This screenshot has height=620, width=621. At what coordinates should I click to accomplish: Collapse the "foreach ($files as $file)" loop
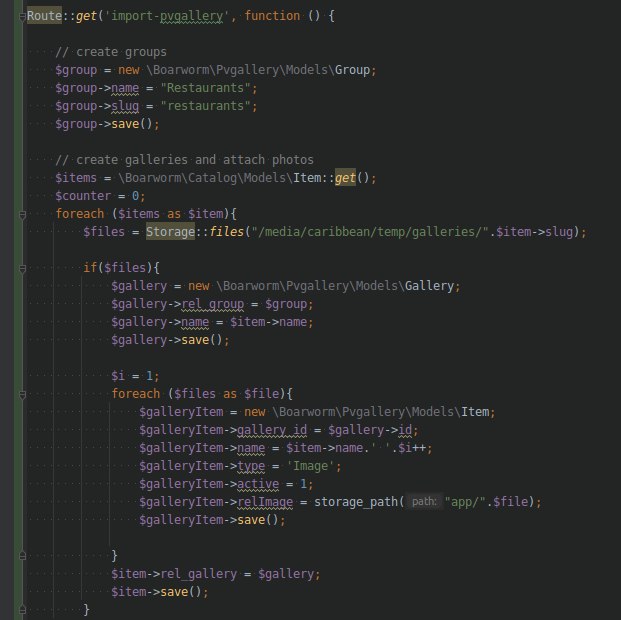(23, 395)
